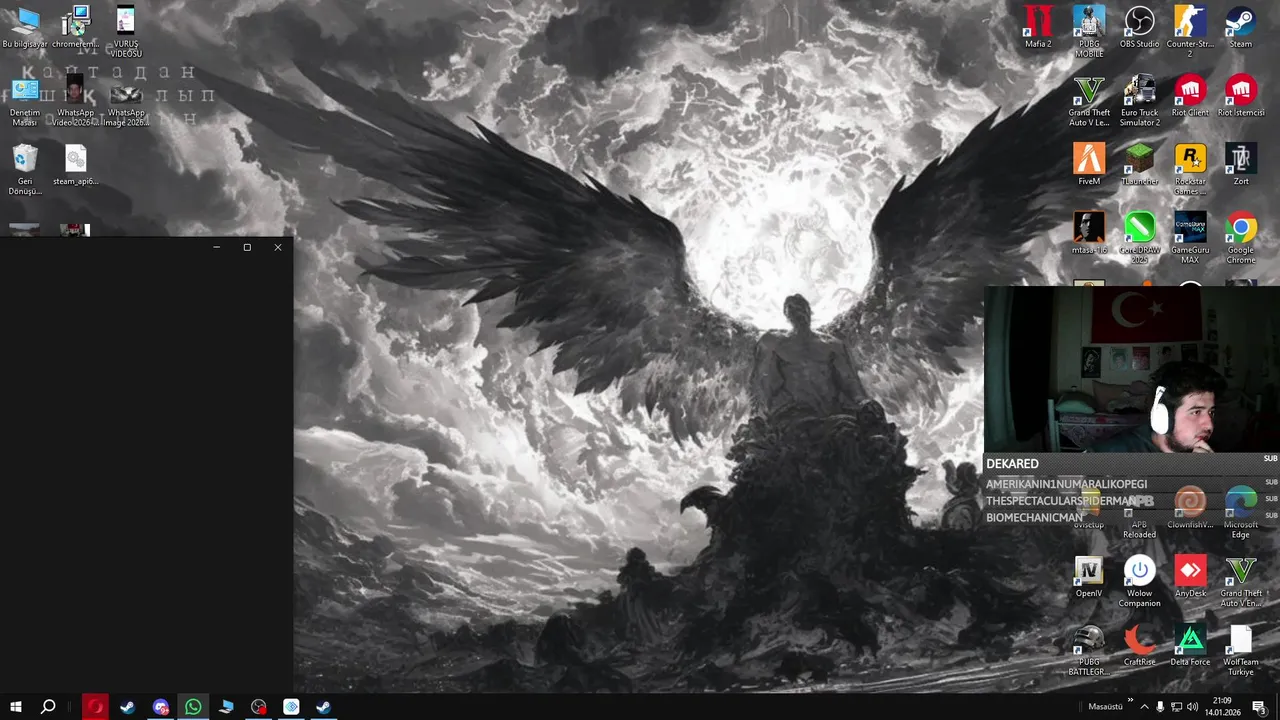Viewport: 1280px width, 720px height.
Task: Open the notification center icon
Action: point(1259,707)
